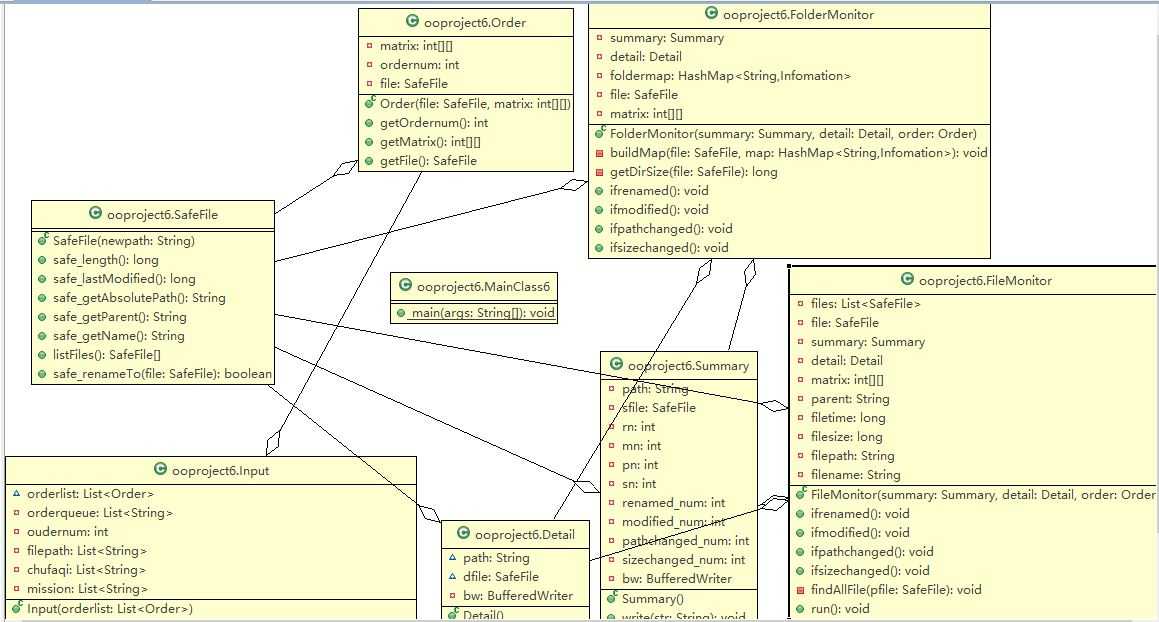Select the oudernum: int field in Input
This screenshot has width=1159, height=622.
pyautogui.click(x=67, y=532)
